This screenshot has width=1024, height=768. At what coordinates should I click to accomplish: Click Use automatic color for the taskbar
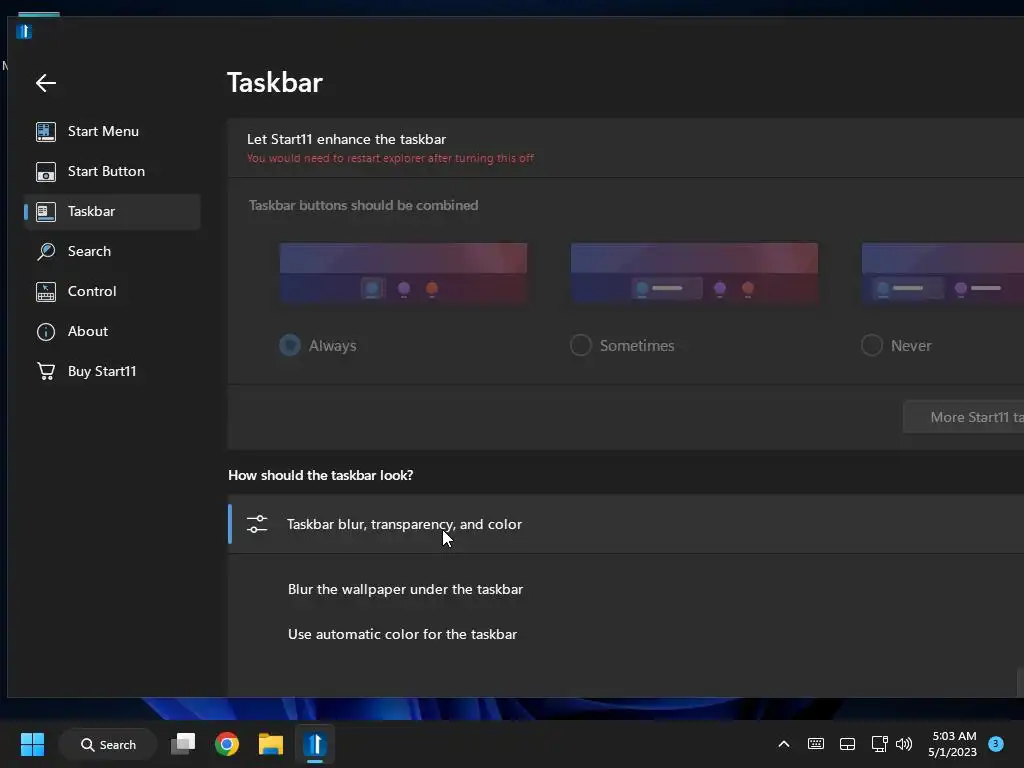click(402, 634)
